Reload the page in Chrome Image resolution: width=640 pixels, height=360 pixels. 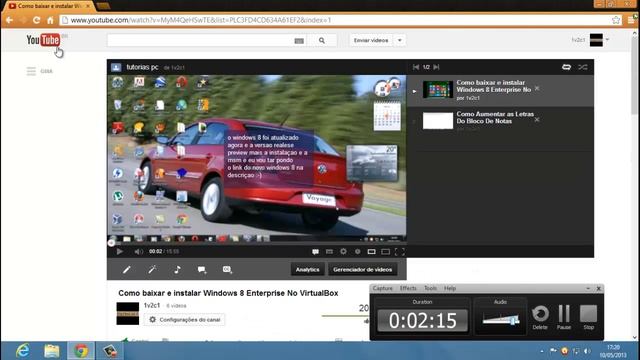[x=36, y=20]
